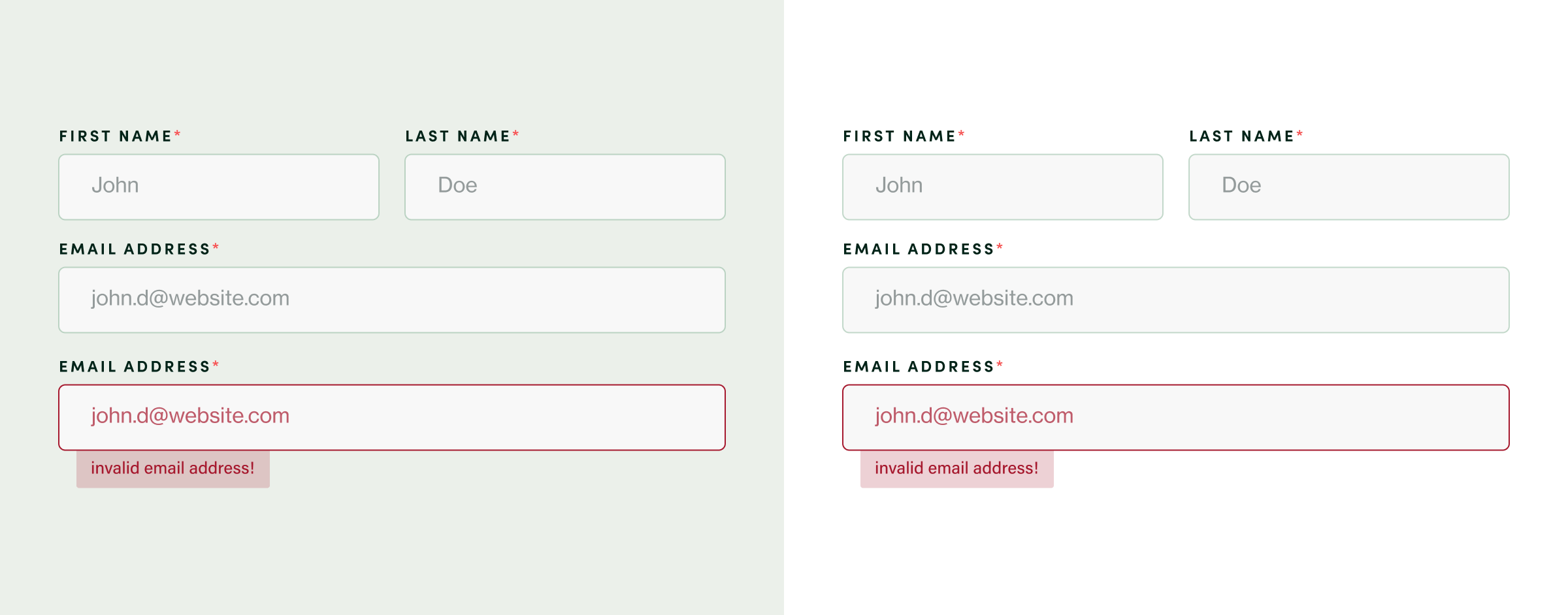Screen dimensions: 1568x615
Task: Click the FIRST NAME label on green panel
Action: pos(116,136)
